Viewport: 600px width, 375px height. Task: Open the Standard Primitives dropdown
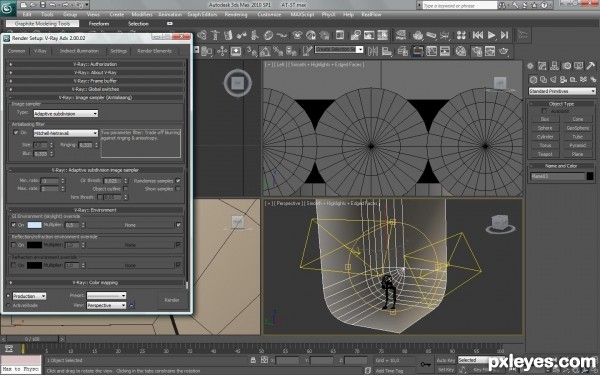coord(562,91)
